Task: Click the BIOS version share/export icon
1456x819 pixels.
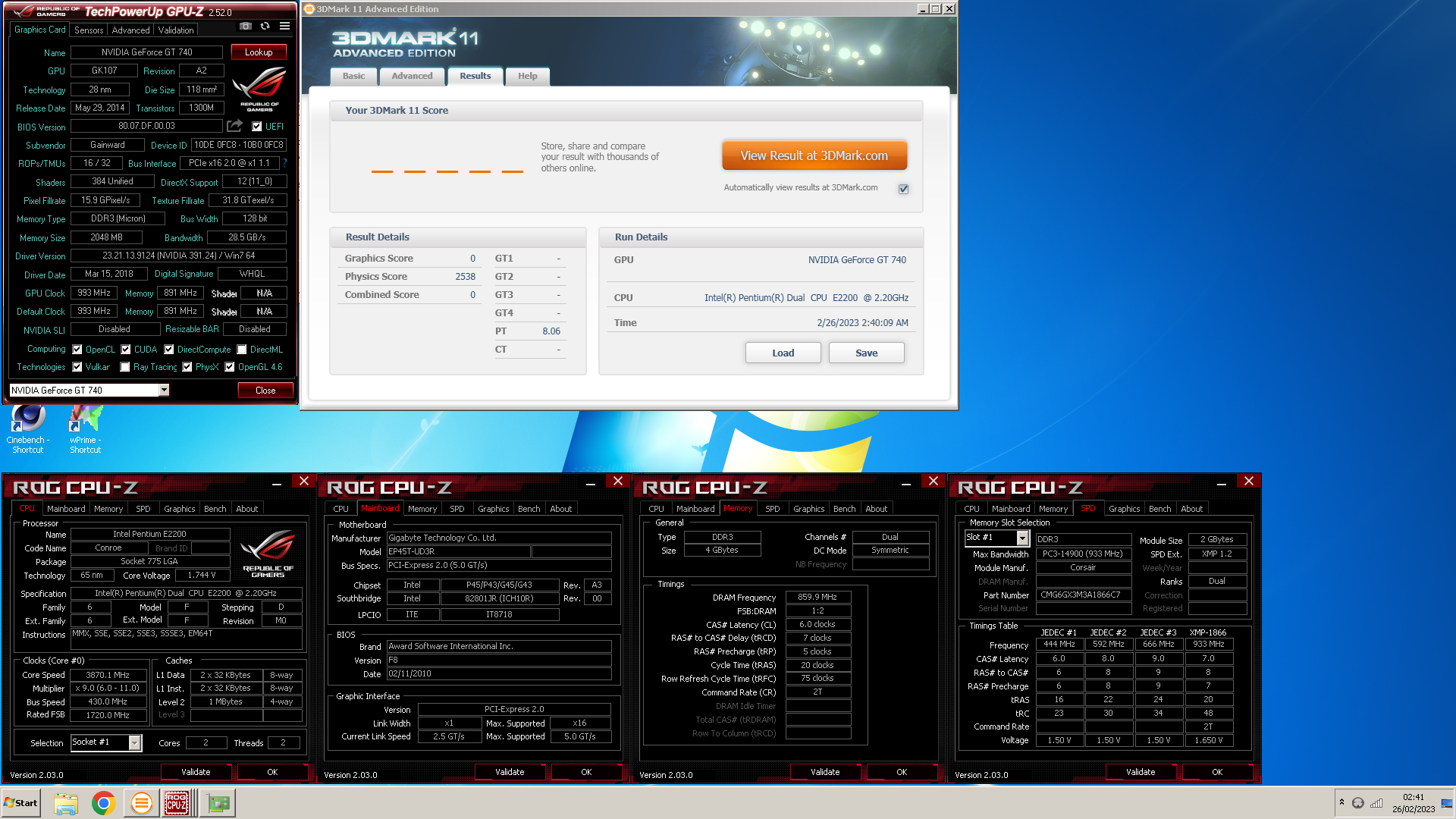Action: click(234, 126)
